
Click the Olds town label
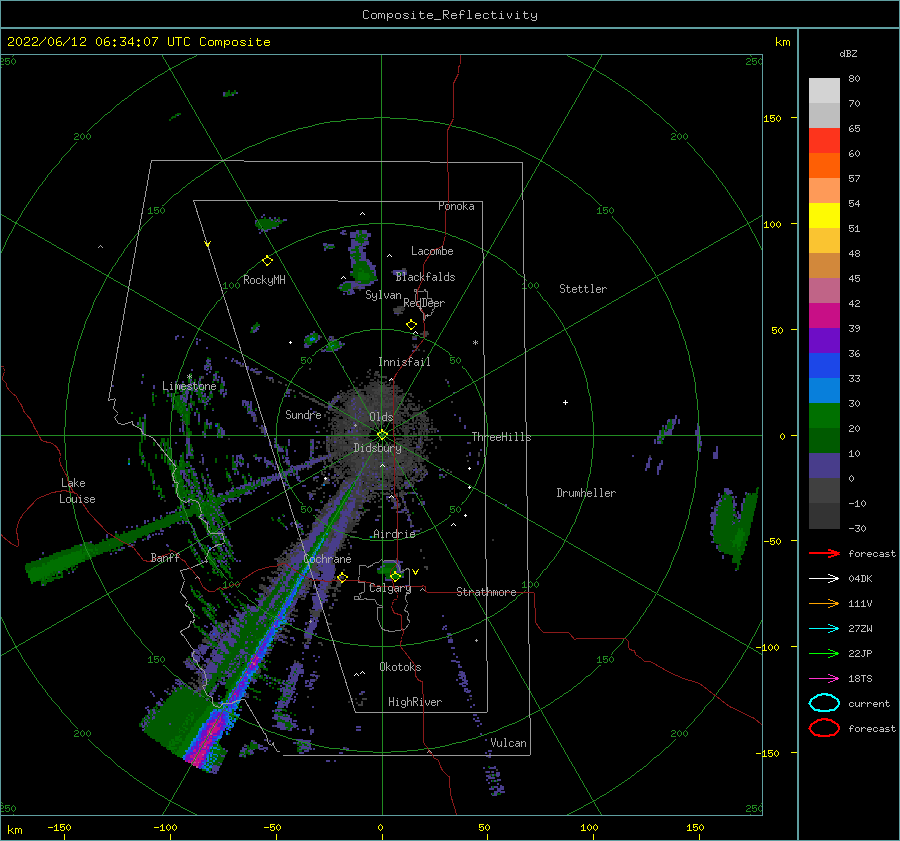pyautogui.click(x=381, y=417)
